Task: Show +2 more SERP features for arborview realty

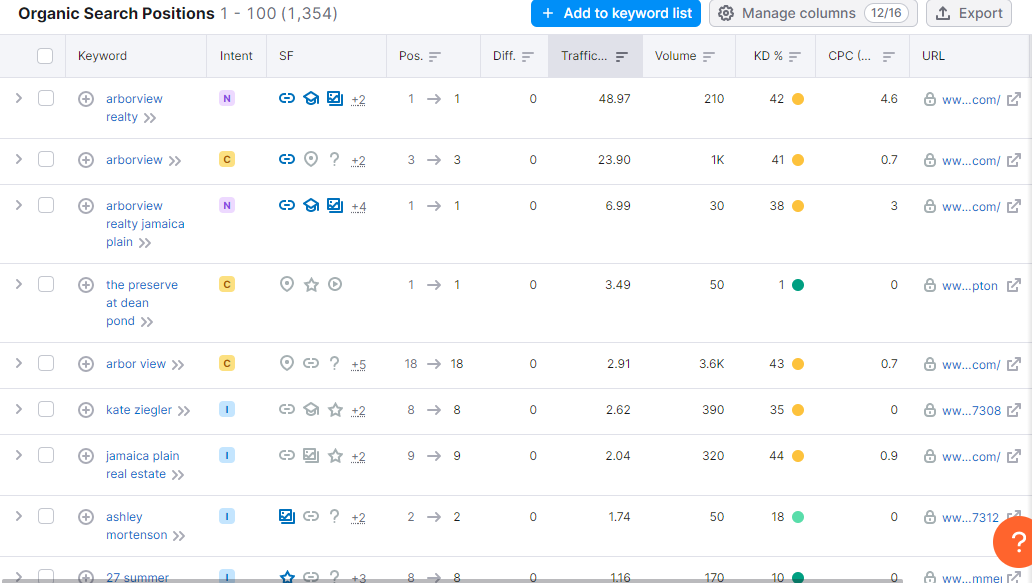Action: coord(358,99)
